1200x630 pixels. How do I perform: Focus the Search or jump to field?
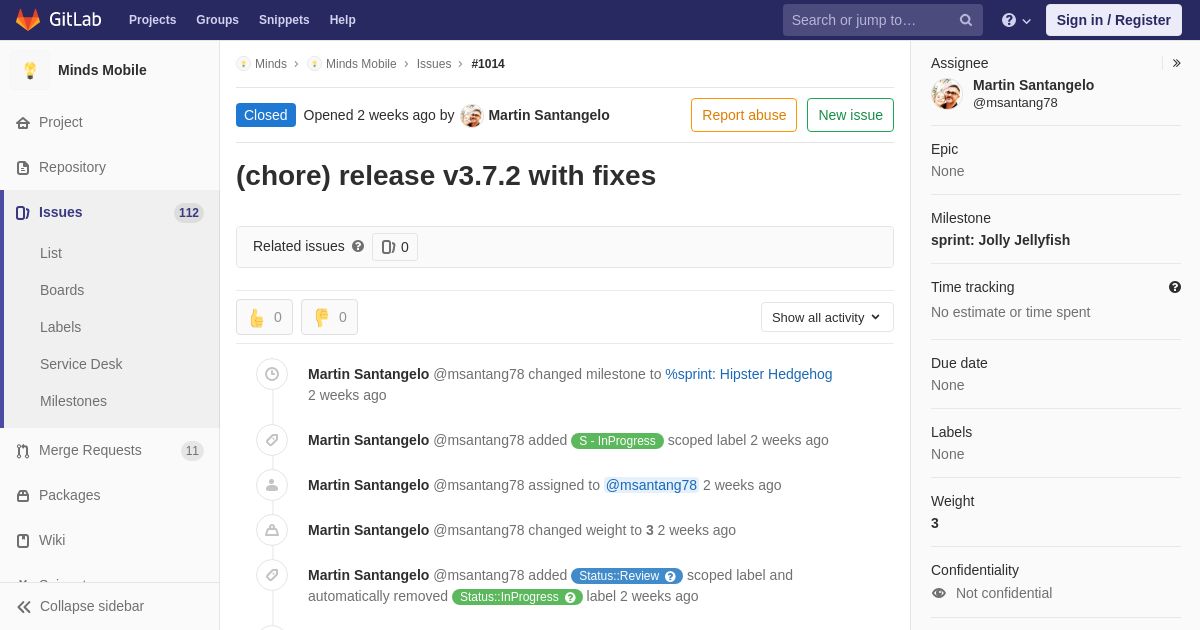click(x=870, y=20)
